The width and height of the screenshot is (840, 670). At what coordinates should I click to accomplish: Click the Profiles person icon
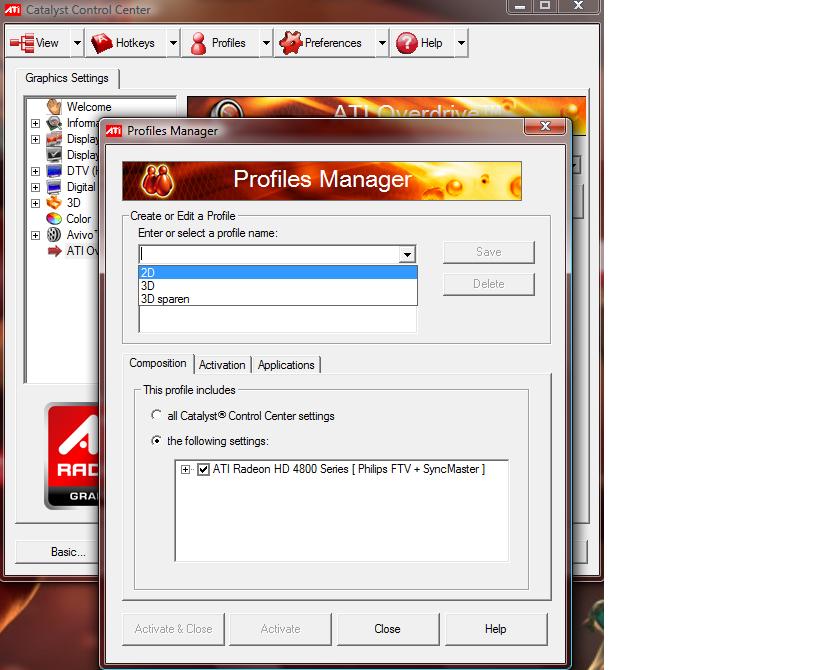tap(198, 43)
